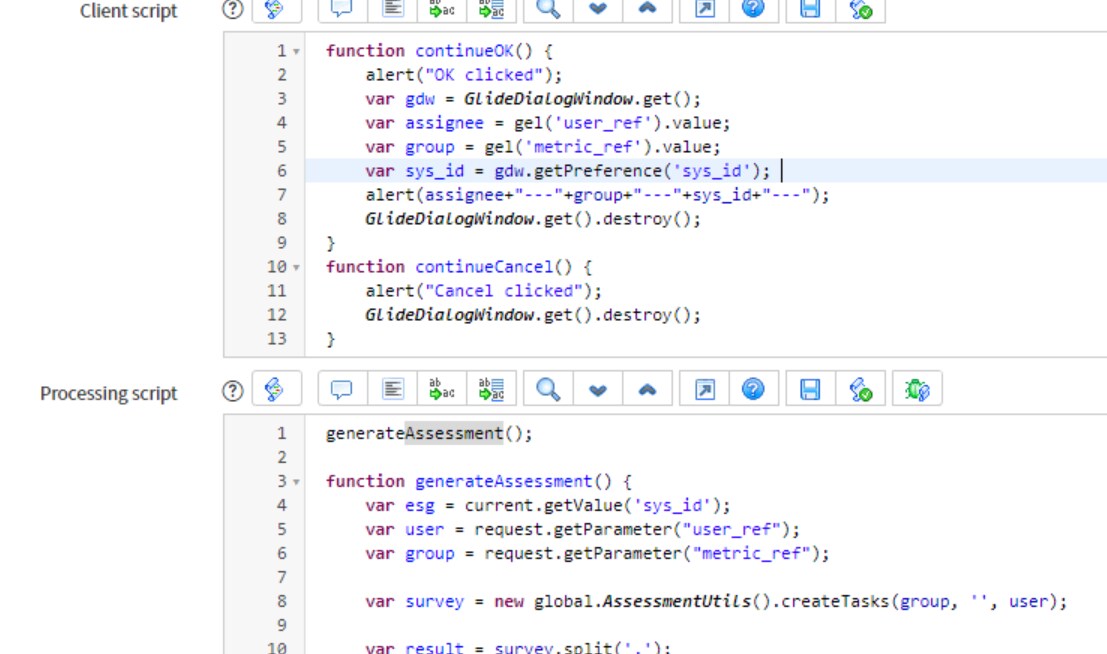The width and height of the screenshot is (1107, 654).
Task: Format code in the Client script editor
Action: (393, 9)
